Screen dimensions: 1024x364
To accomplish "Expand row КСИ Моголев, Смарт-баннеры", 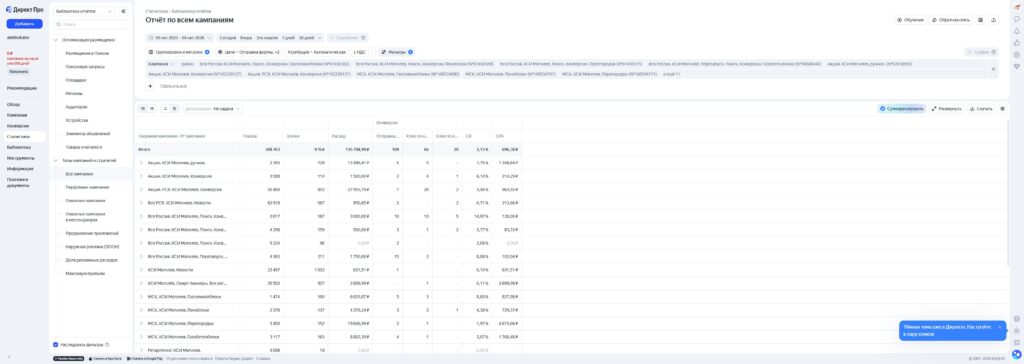I will [141, 283].
